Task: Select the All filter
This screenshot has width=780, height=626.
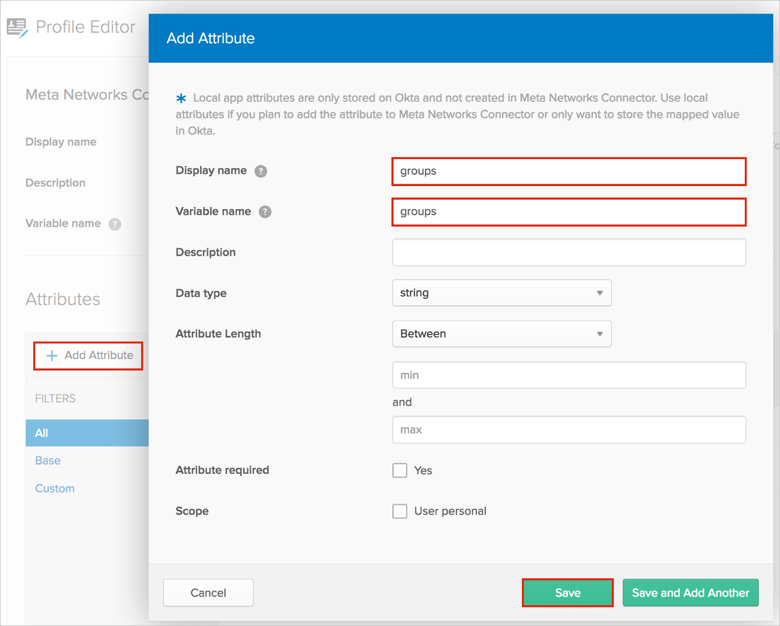Action: [x=42, y=433]
